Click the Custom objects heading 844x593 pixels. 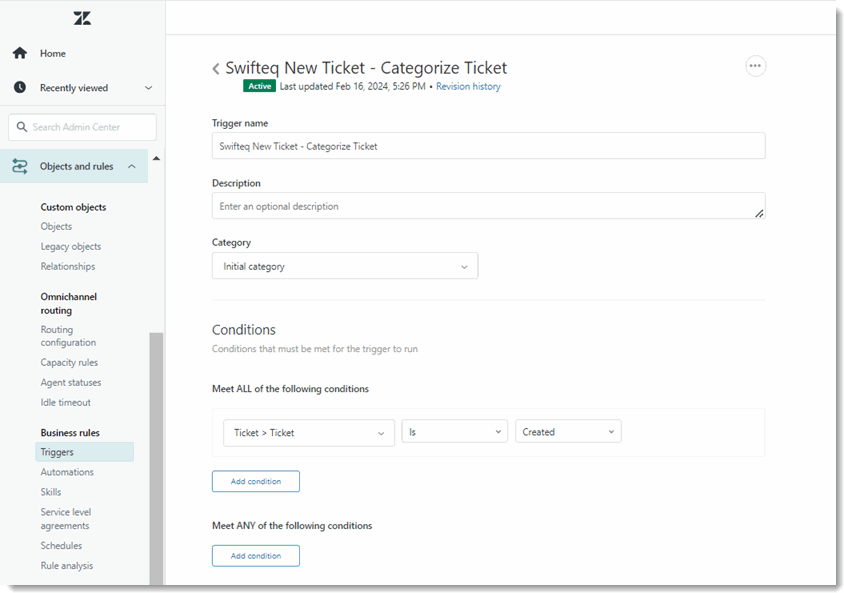point(73,207)
